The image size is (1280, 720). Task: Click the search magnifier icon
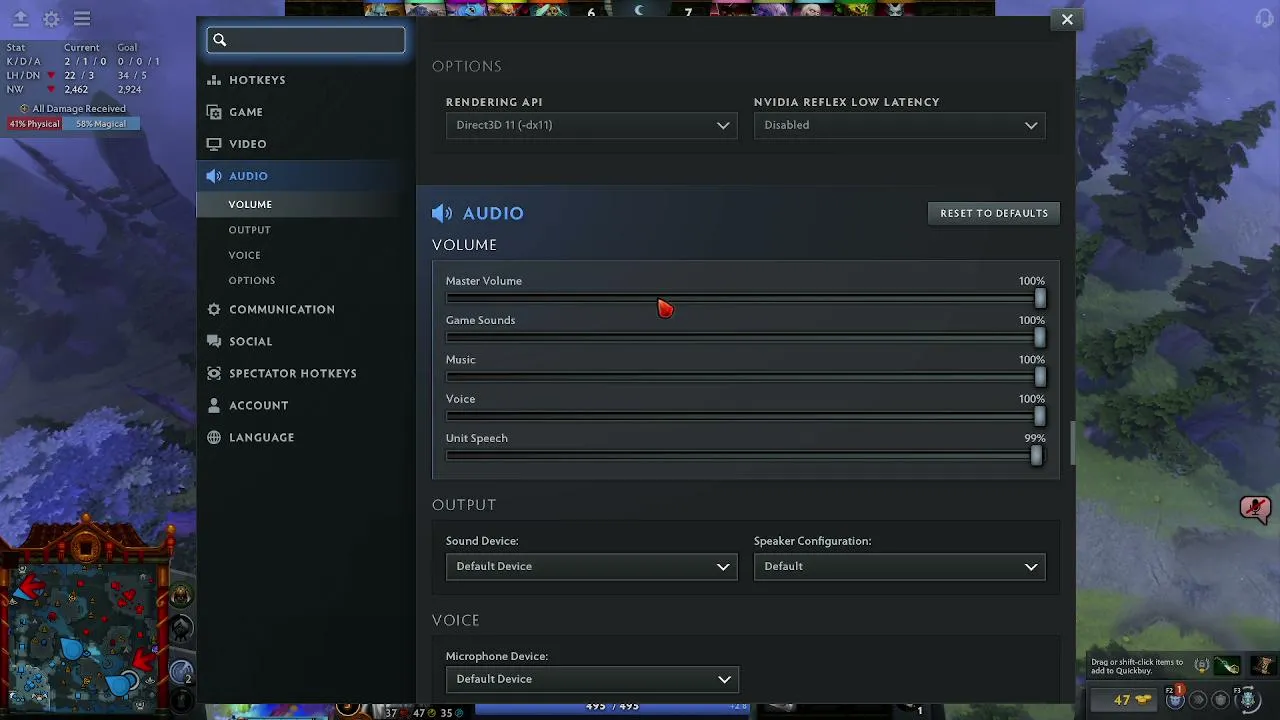220,40
